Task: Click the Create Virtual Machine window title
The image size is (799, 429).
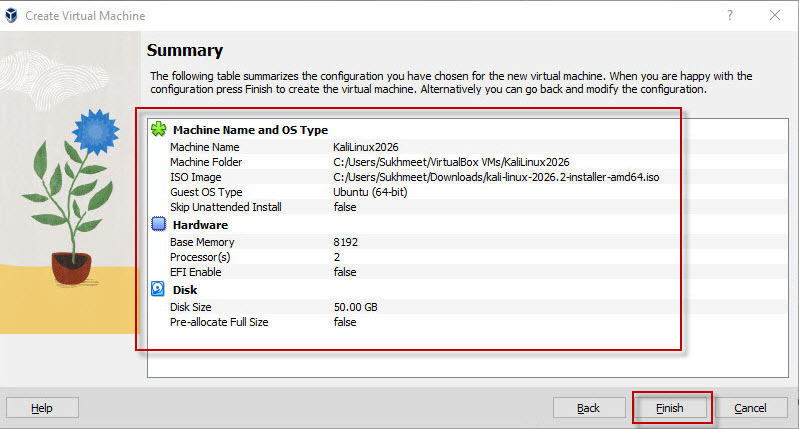Action: point(85,16)
